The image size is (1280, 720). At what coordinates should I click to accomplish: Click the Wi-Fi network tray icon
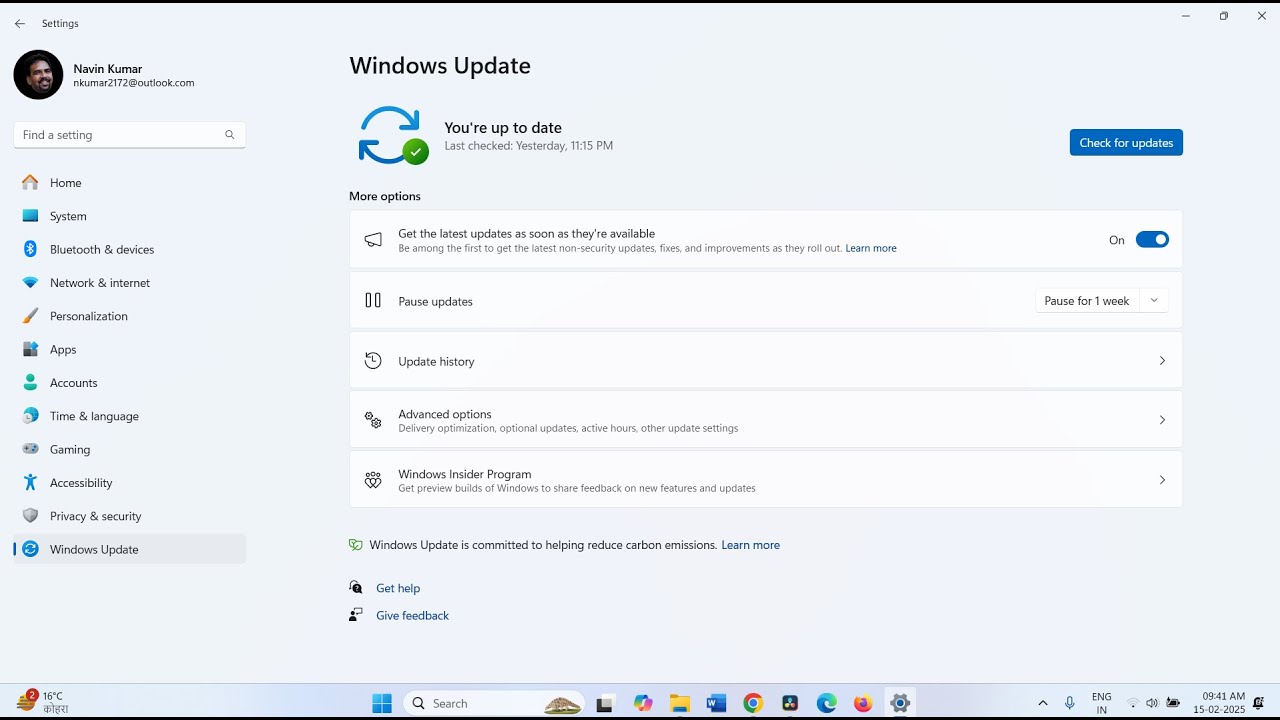[x=1133, y=703]
